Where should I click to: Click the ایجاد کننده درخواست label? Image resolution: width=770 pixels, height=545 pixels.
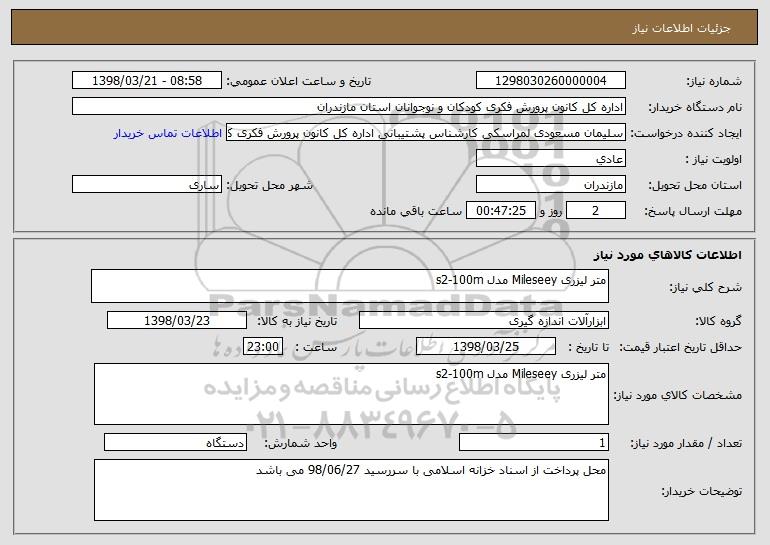pos(686,134)
